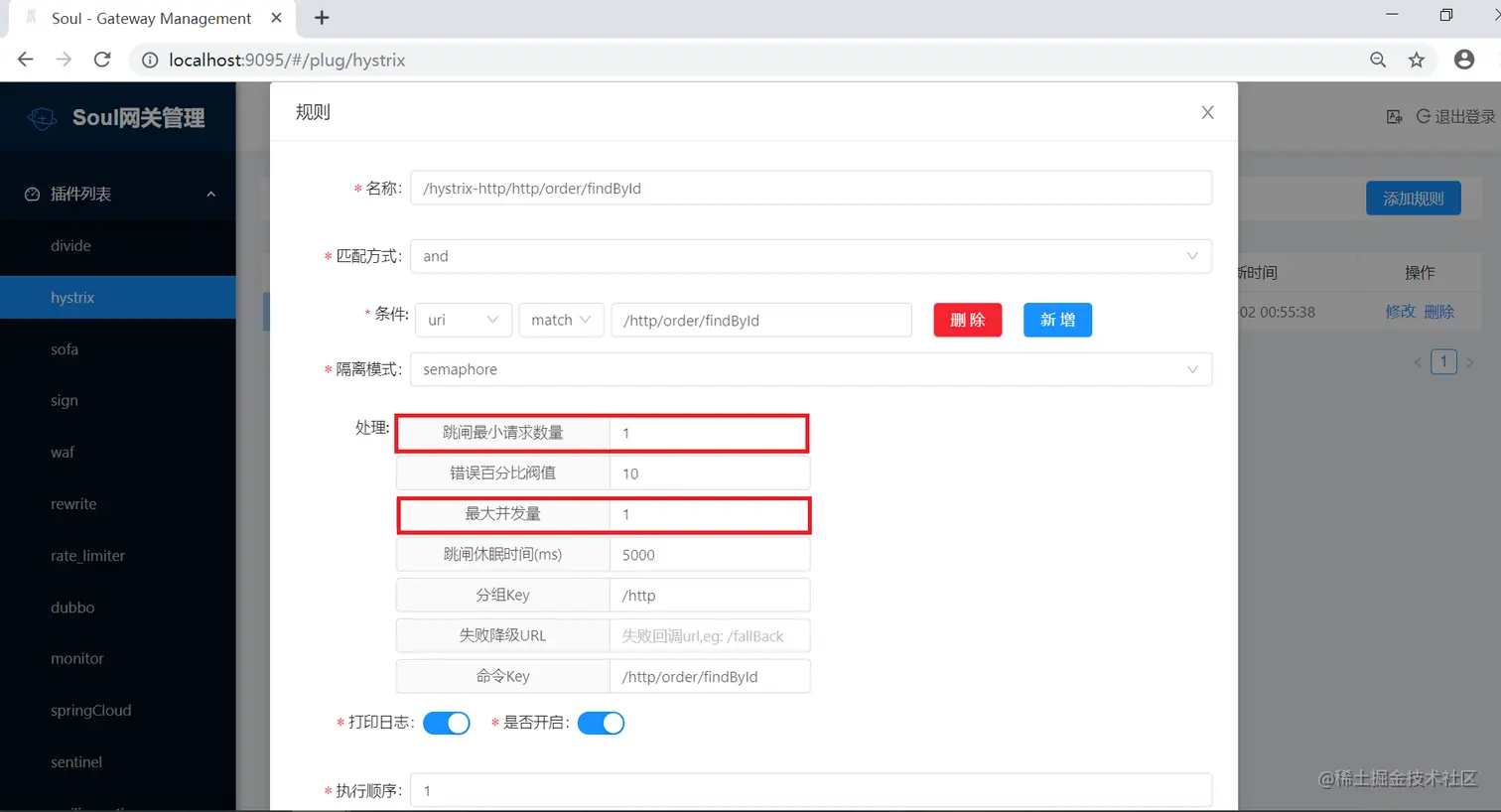Open the browser zoom magnifier icon
The image size is (1501, 812).
(x=1378, y=60)
